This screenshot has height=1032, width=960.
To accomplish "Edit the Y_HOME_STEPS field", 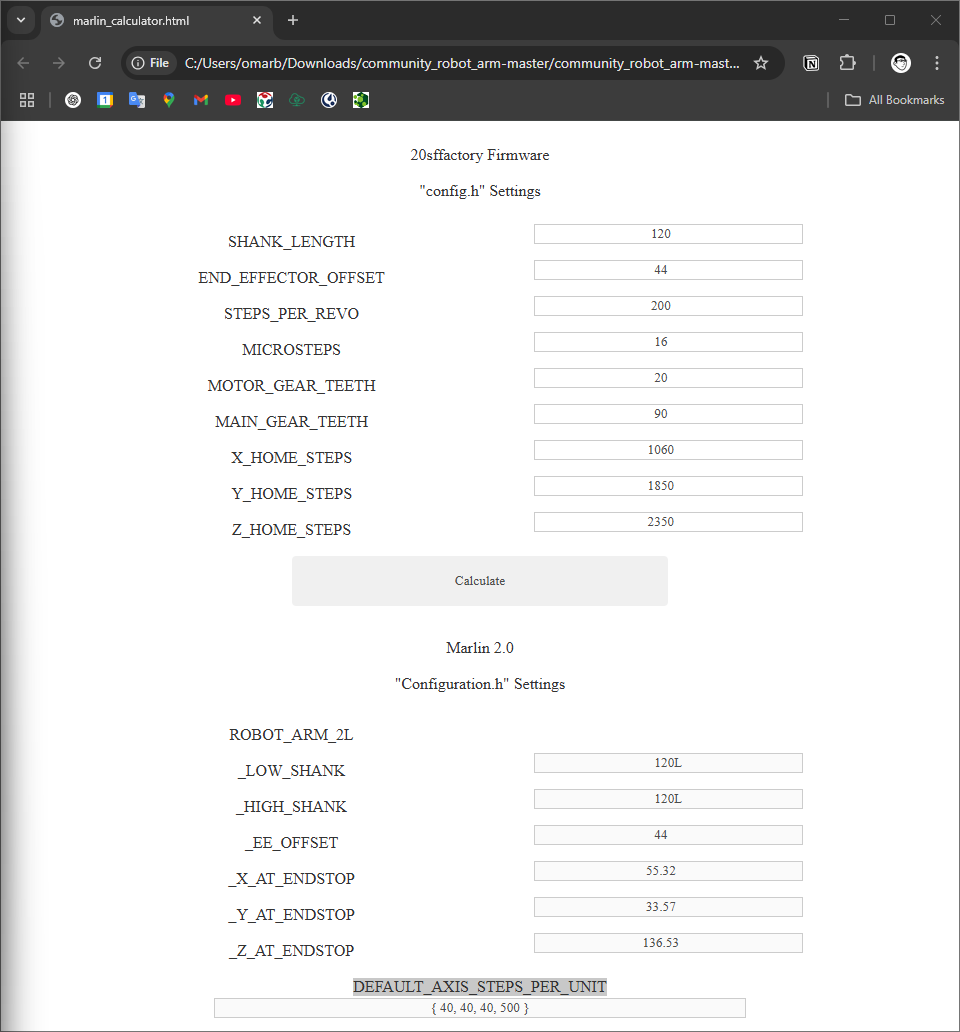I will click(668, 486).
